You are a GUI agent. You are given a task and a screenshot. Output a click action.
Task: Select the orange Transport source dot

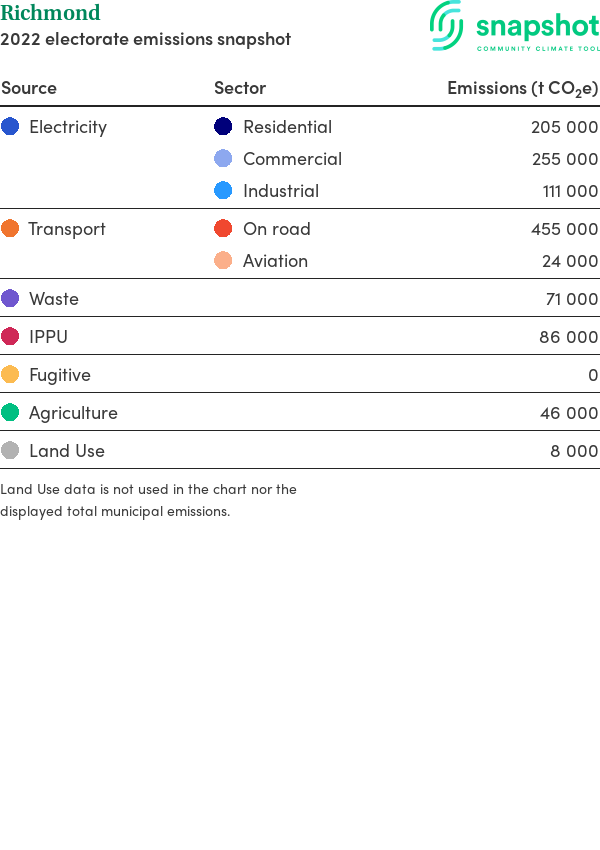[10, 228]
